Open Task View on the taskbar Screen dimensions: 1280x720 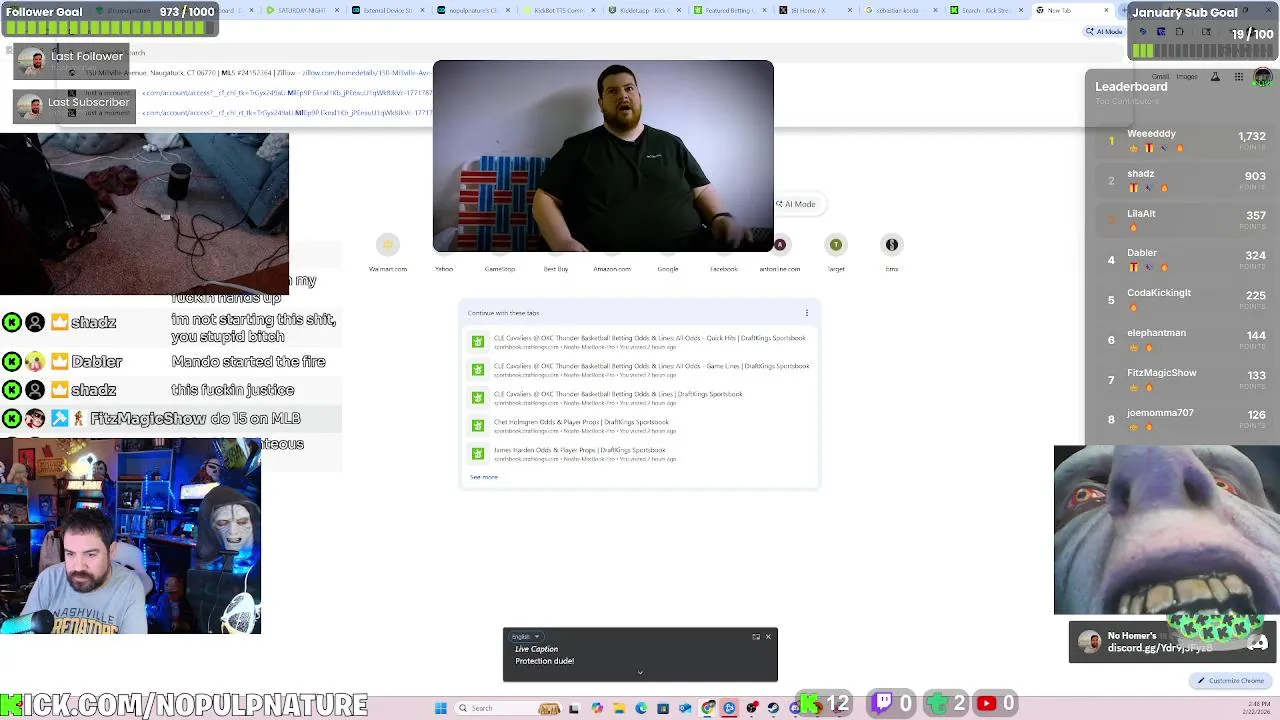pyautogui.click(x=574, y=708)
